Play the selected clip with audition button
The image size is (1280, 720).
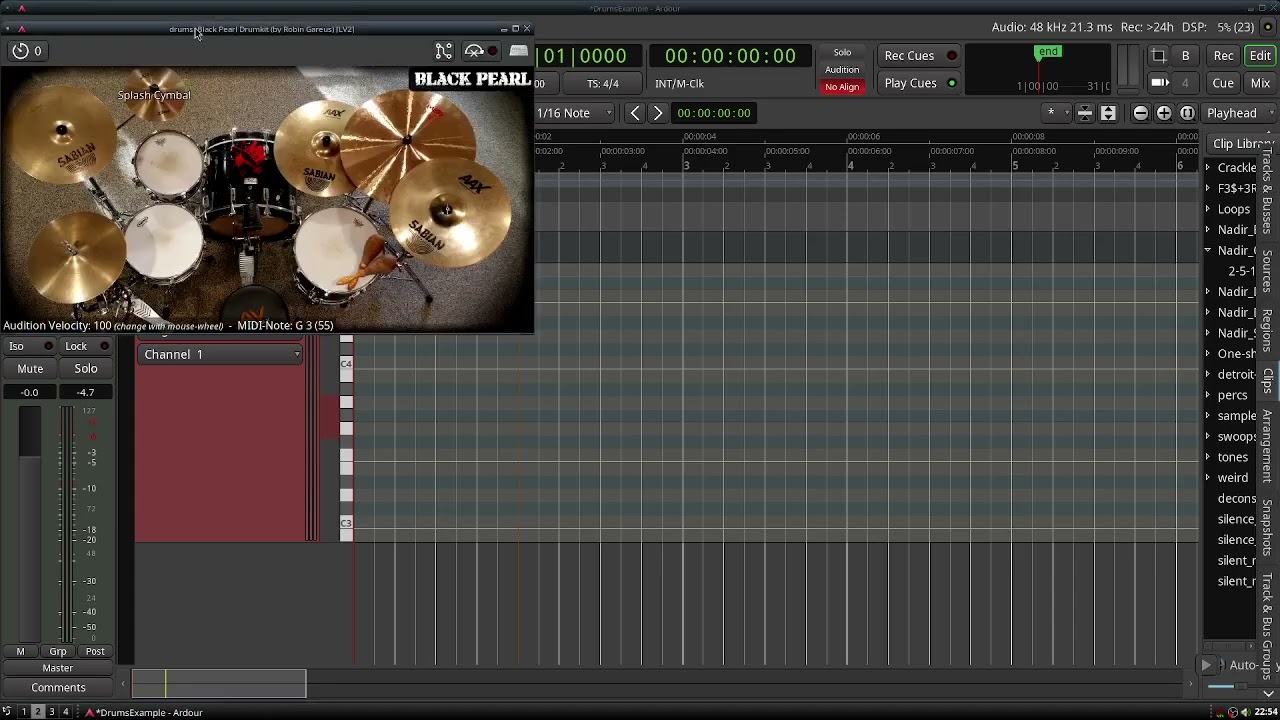tap(1206, 666)
